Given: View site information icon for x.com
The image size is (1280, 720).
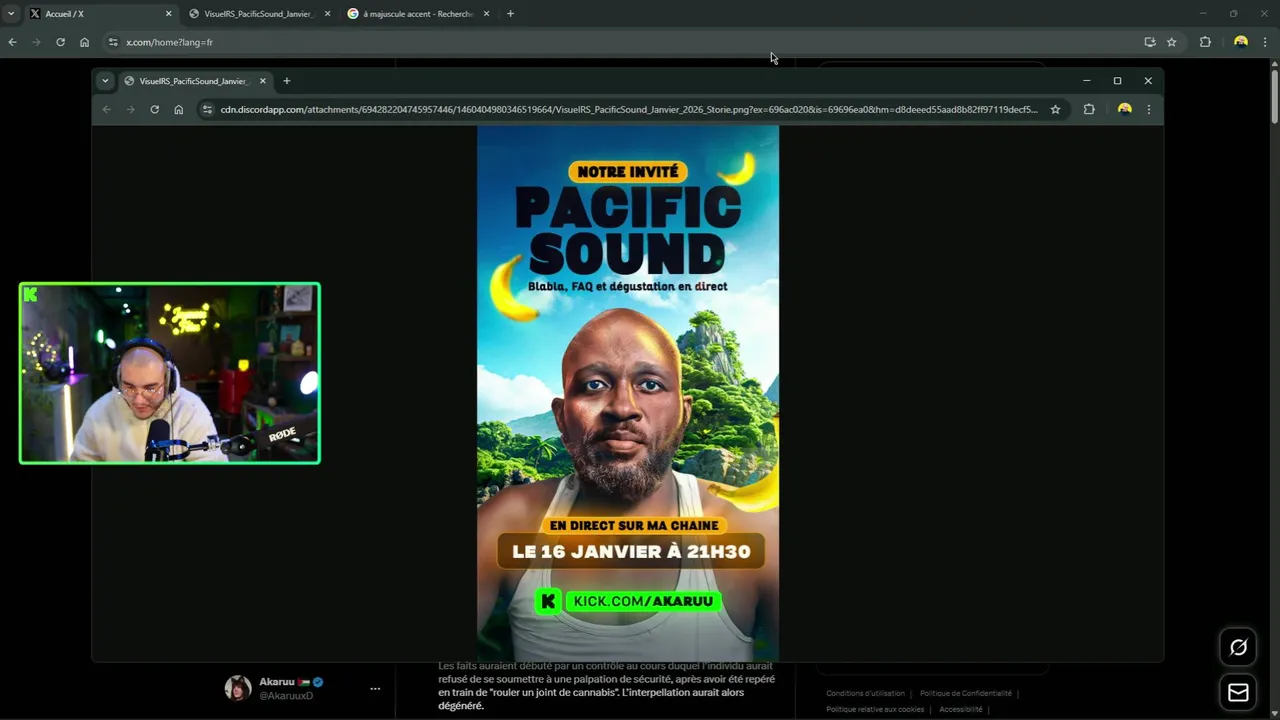Looking at the screenshot, I should tap(113, 42).
